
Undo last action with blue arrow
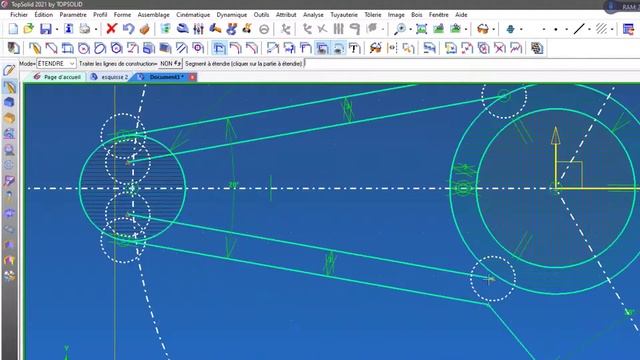point(128,29)
